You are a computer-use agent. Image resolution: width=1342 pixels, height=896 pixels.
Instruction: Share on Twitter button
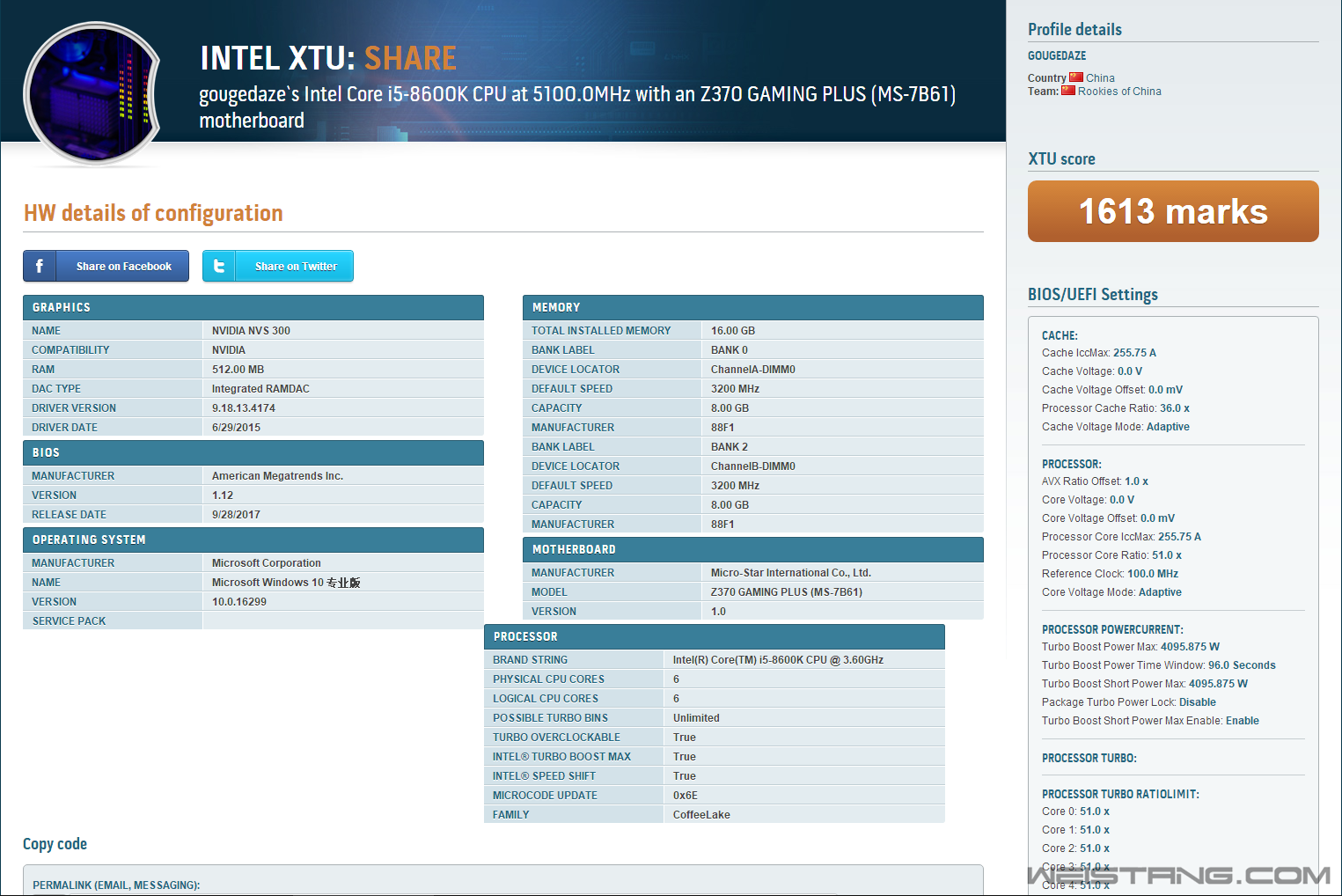(278, 266)
